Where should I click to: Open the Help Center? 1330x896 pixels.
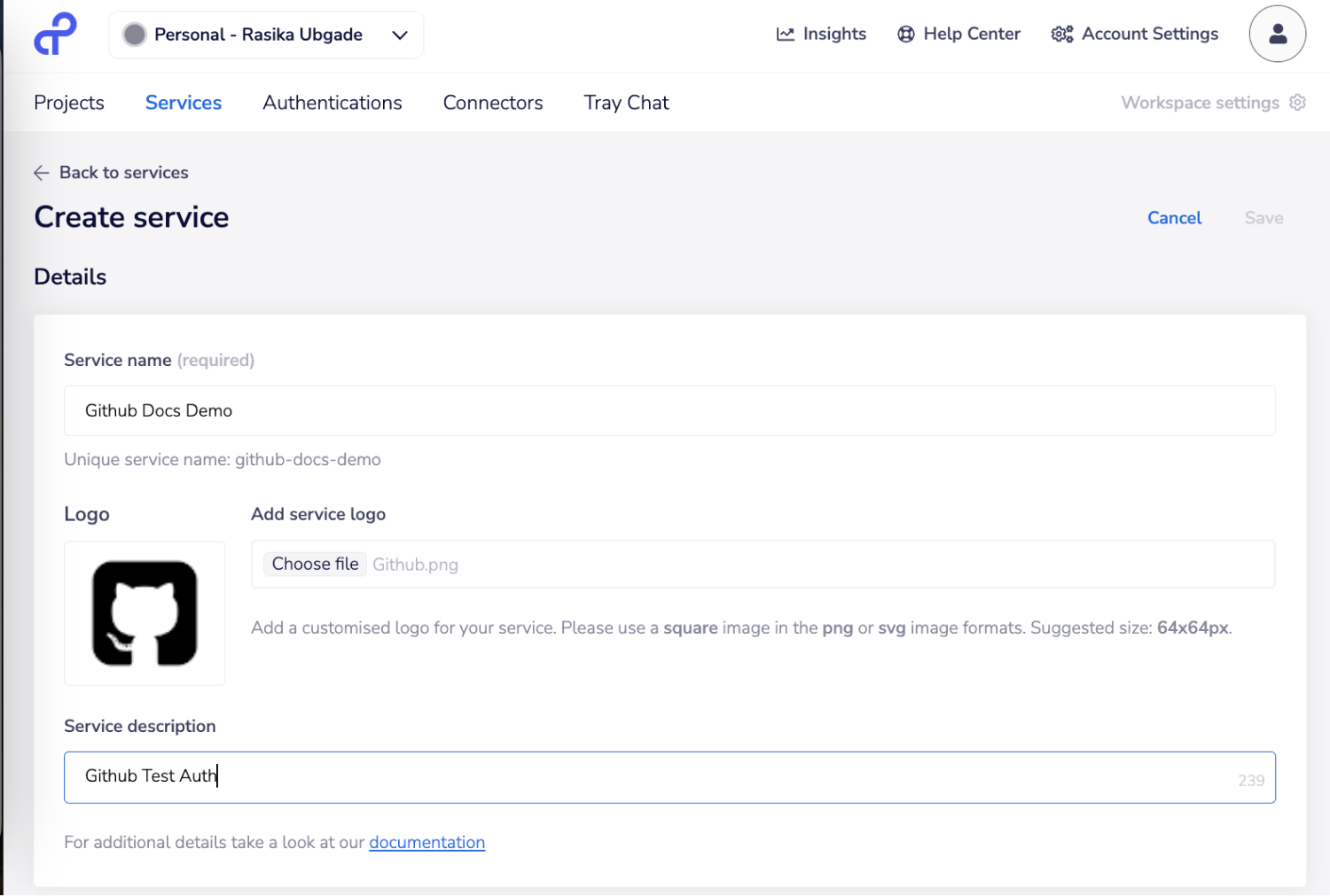[x=958, y=34]
